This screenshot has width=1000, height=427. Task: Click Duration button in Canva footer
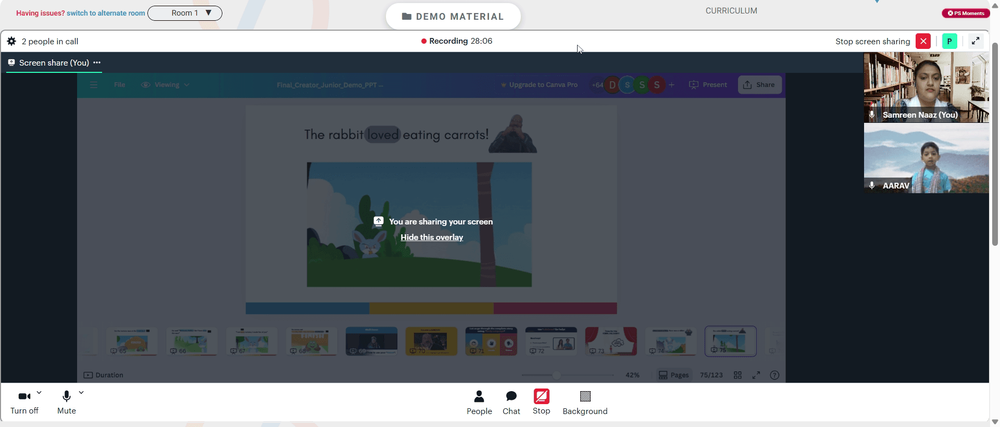pos(103,375)
